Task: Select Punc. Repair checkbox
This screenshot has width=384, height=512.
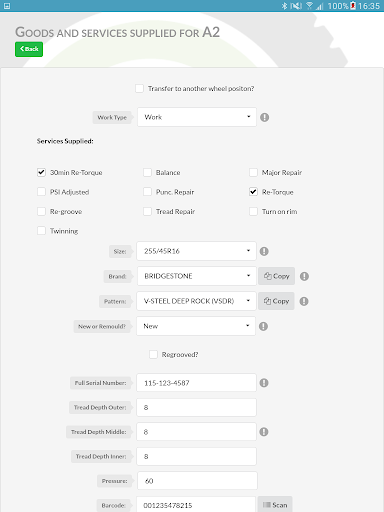Action: (147, 192)
